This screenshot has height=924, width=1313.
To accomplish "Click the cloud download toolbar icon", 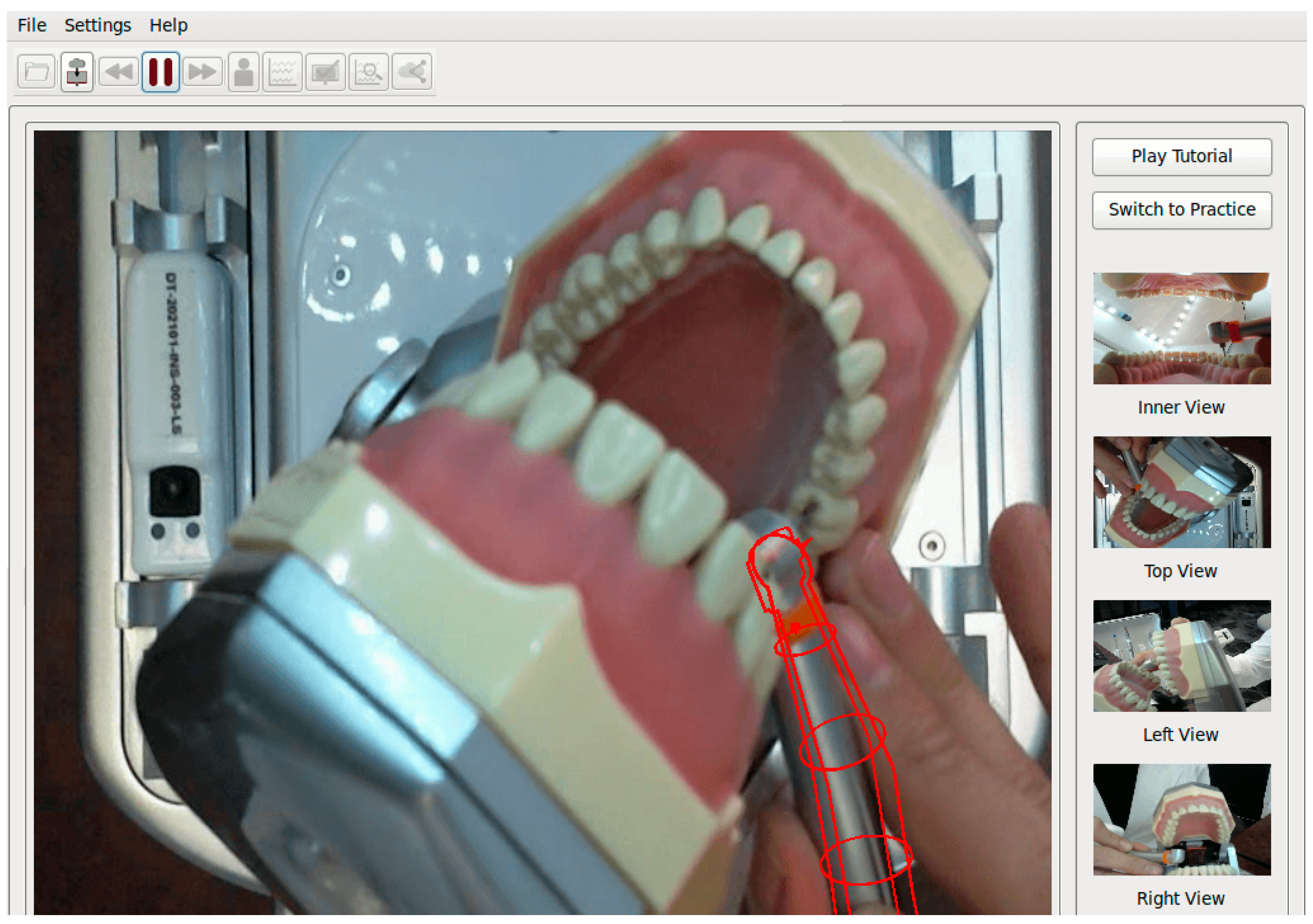I will click(x=77, y=71).
